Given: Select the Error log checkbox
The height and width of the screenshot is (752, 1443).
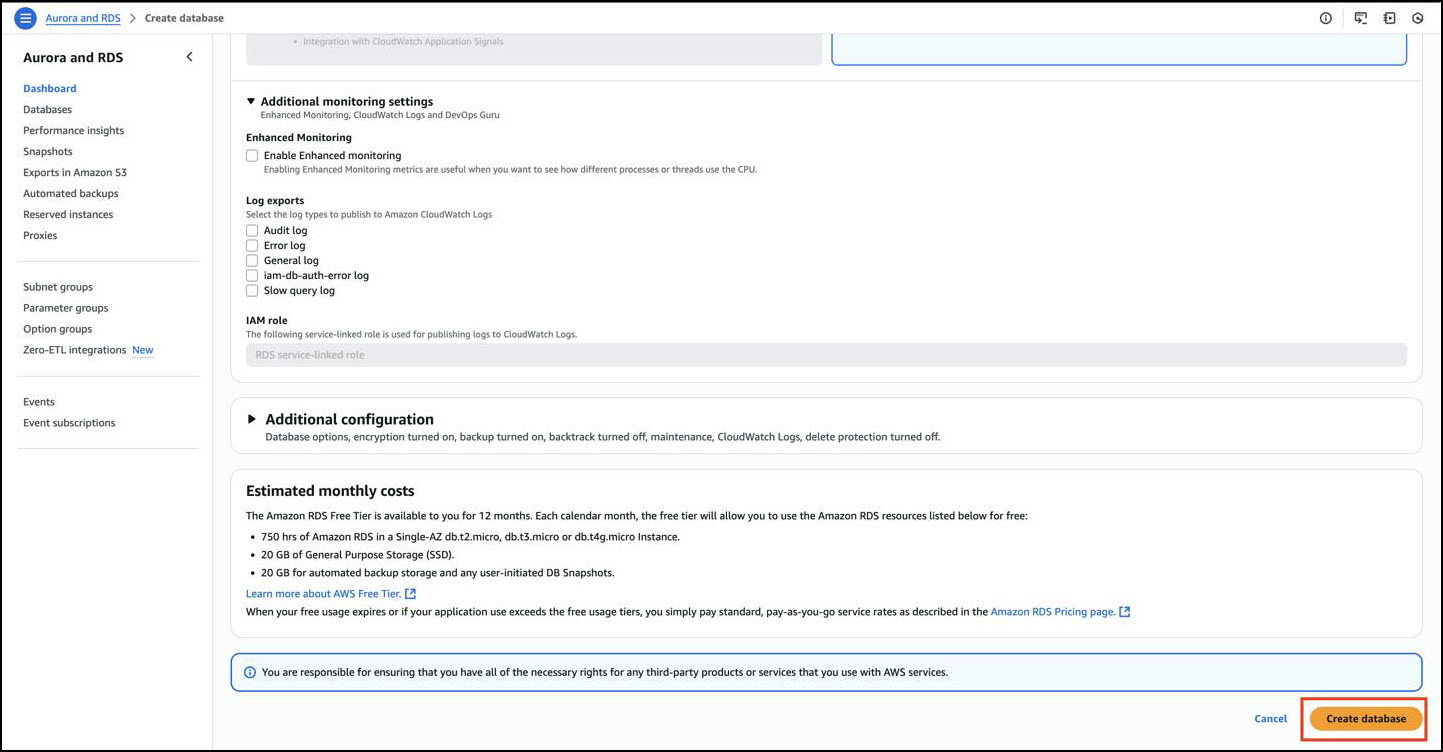Looking at the screenshot, I should tap(252, 246).
